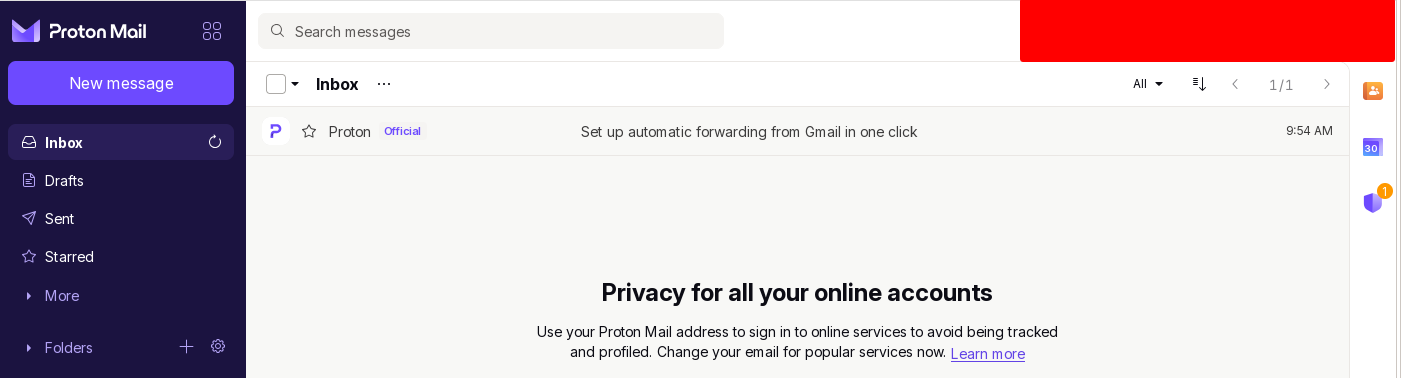This screenshot has height=378, width=1401.
Task: Follow the Learn more link
Action: (x=988, y=353)
